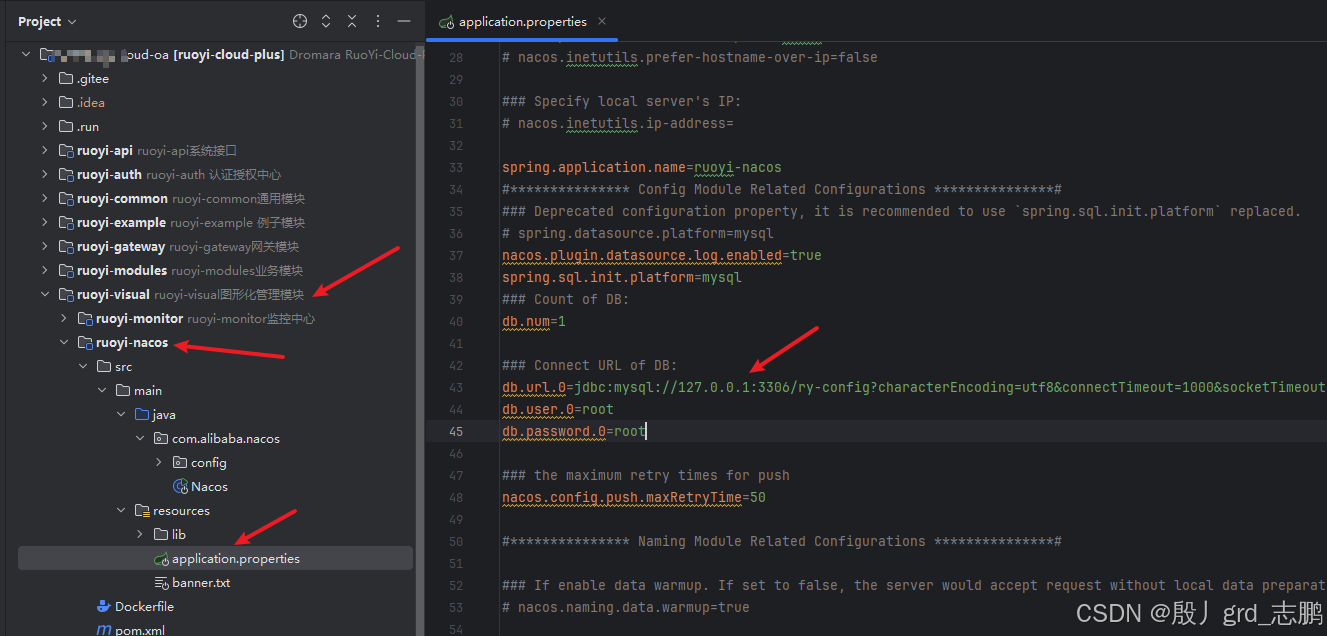Close the application.properties tab
Screen dimensions: 1327x636
(601, 21)
